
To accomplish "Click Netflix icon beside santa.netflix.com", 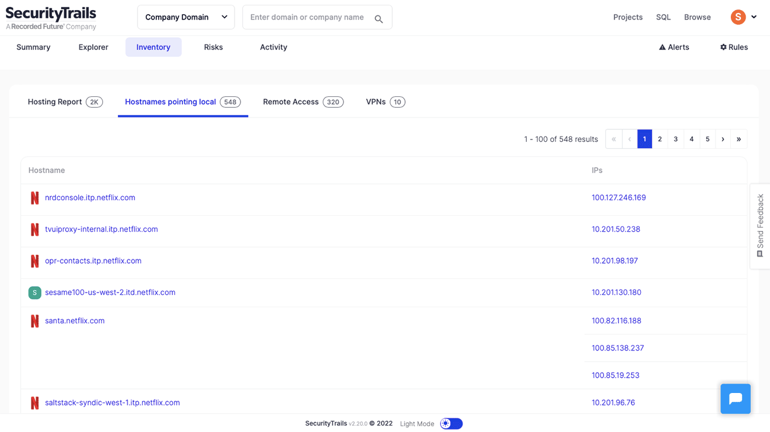I will (x=34, y=321).
